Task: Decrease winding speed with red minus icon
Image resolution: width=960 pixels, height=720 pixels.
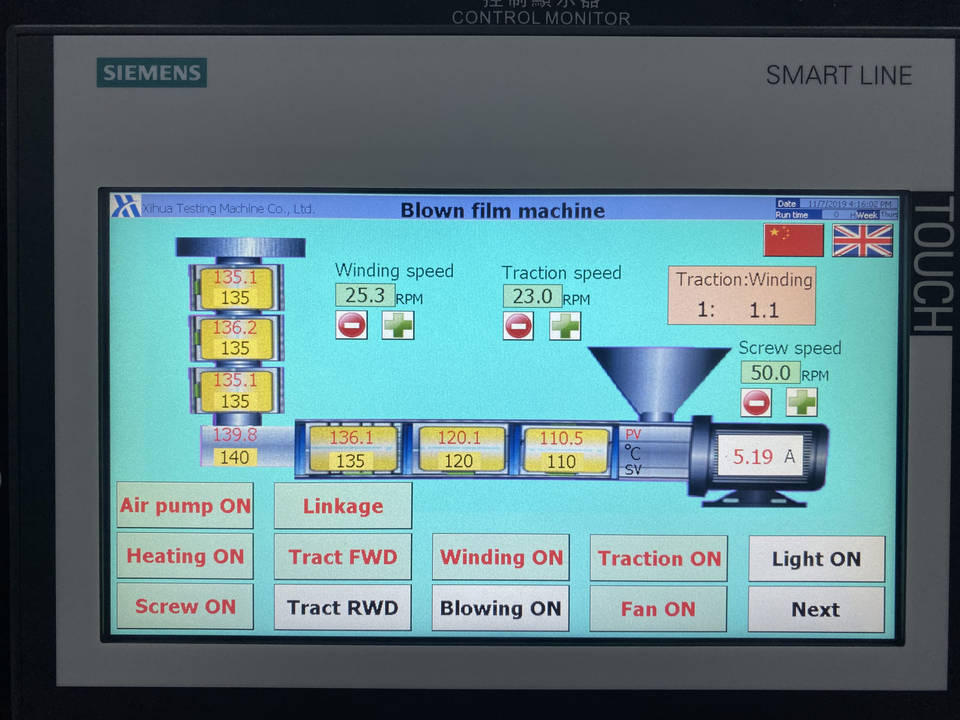Action: [351, 325]
